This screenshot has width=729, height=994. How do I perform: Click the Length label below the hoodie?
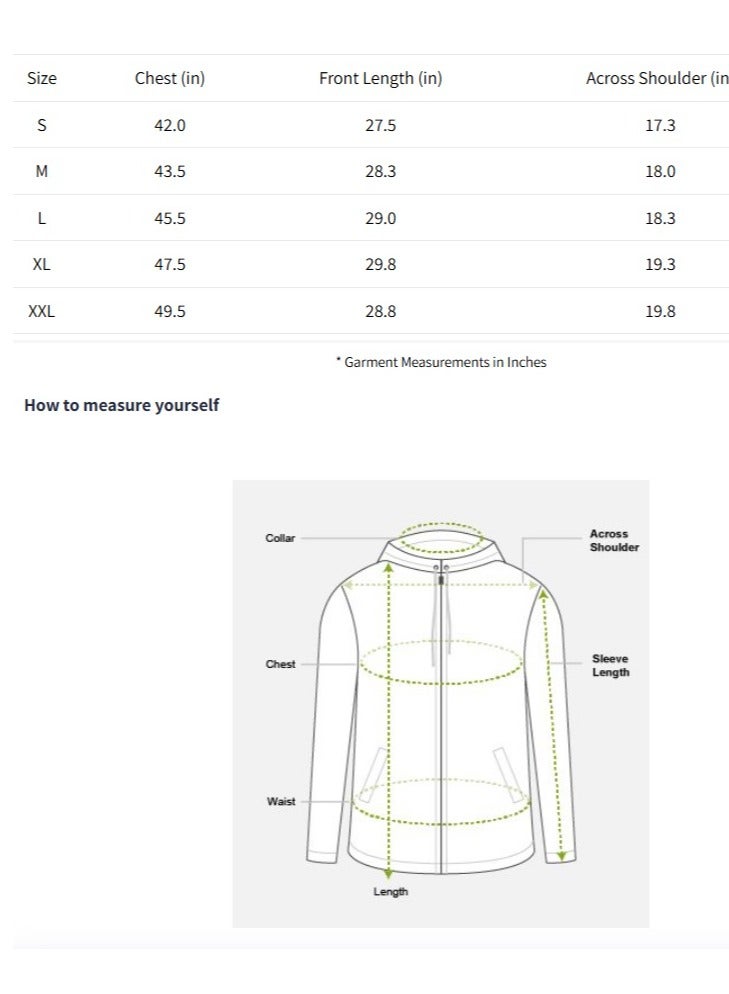(391, 891)
